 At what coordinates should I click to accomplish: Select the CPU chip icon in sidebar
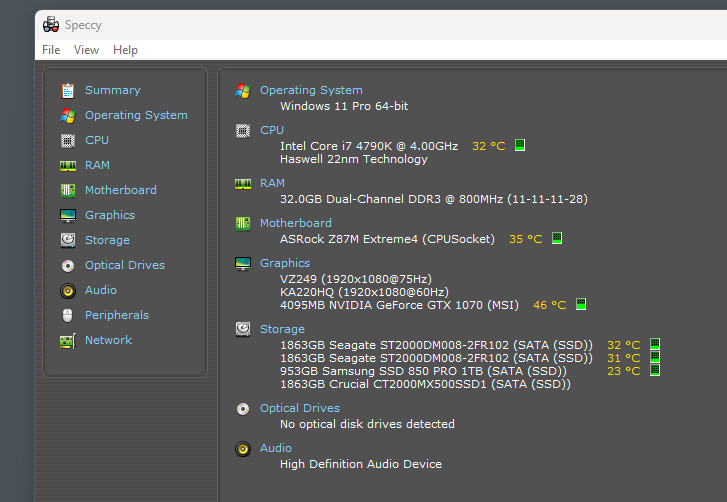[x=68, y=140]
